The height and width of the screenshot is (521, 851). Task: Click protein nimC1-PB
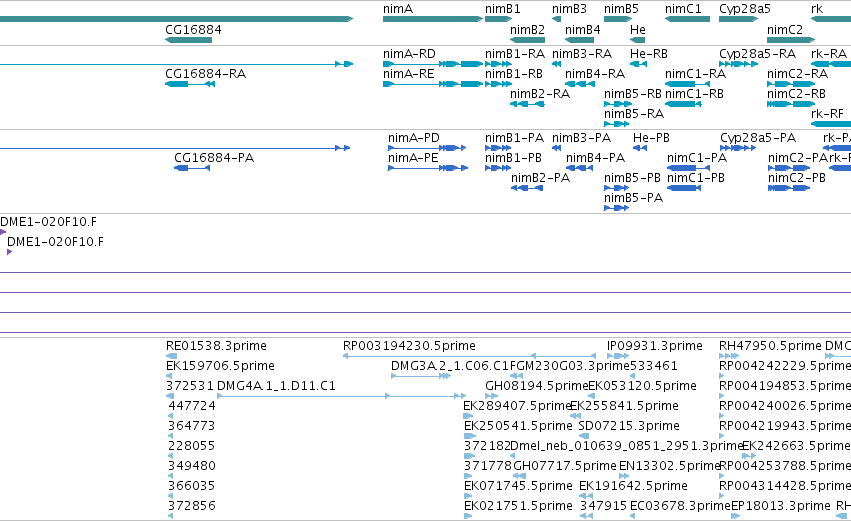point(684,188)
